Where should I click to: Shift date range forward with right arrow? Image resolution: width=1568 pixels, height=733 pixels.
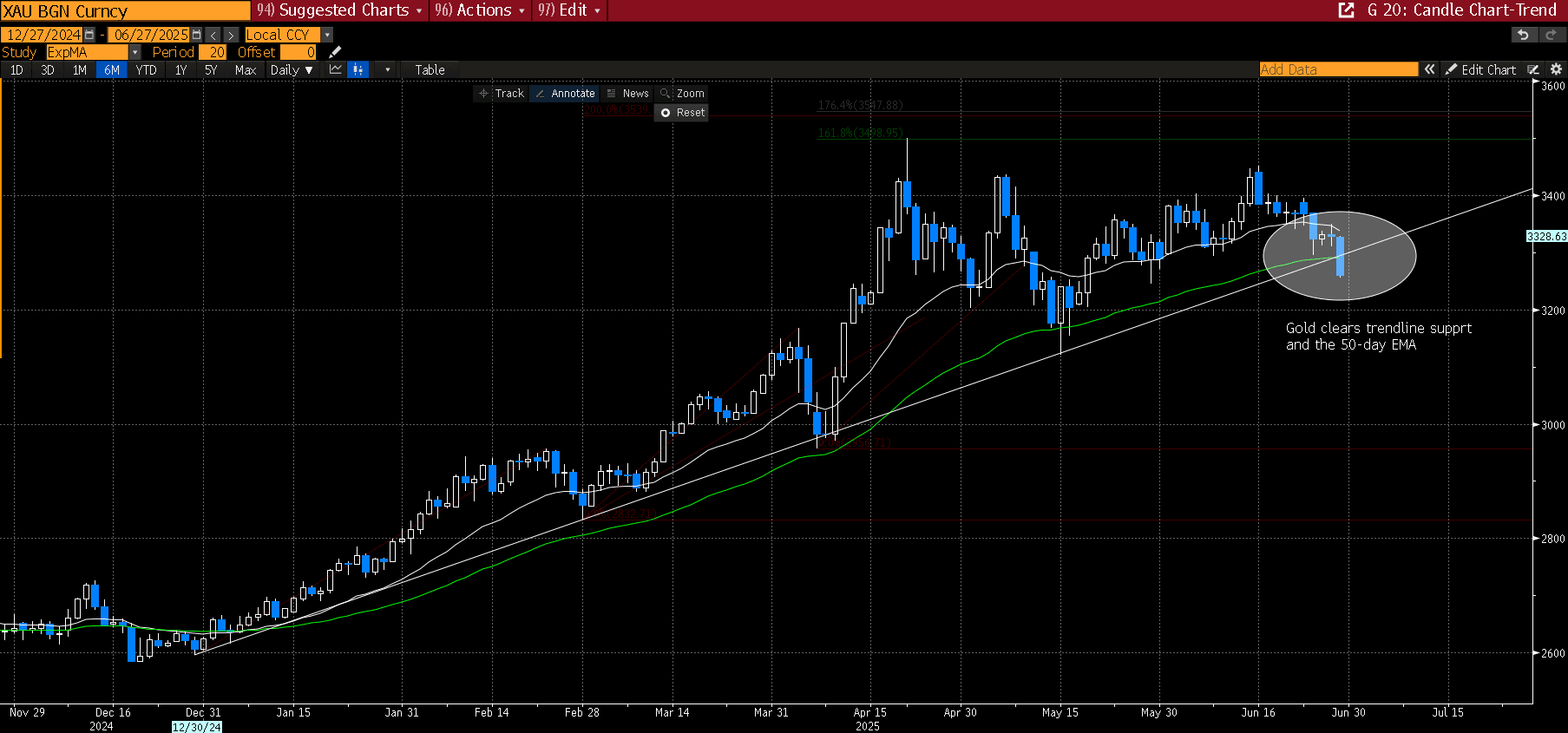(231, 35)
